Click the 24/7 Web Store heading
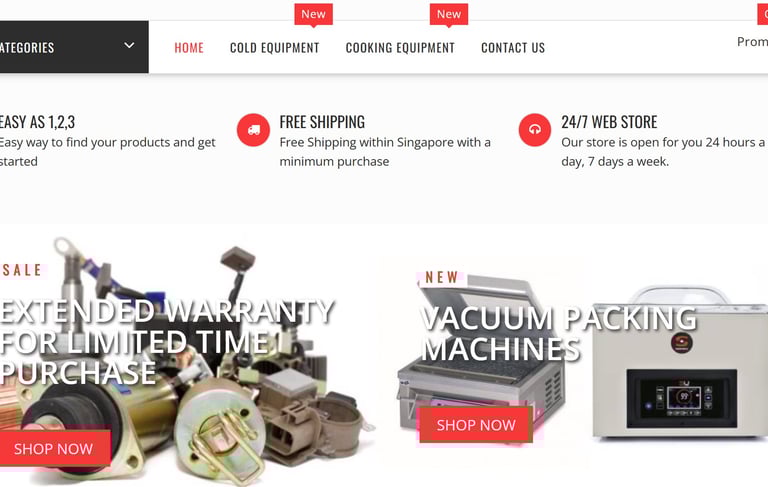 point(609,122)
